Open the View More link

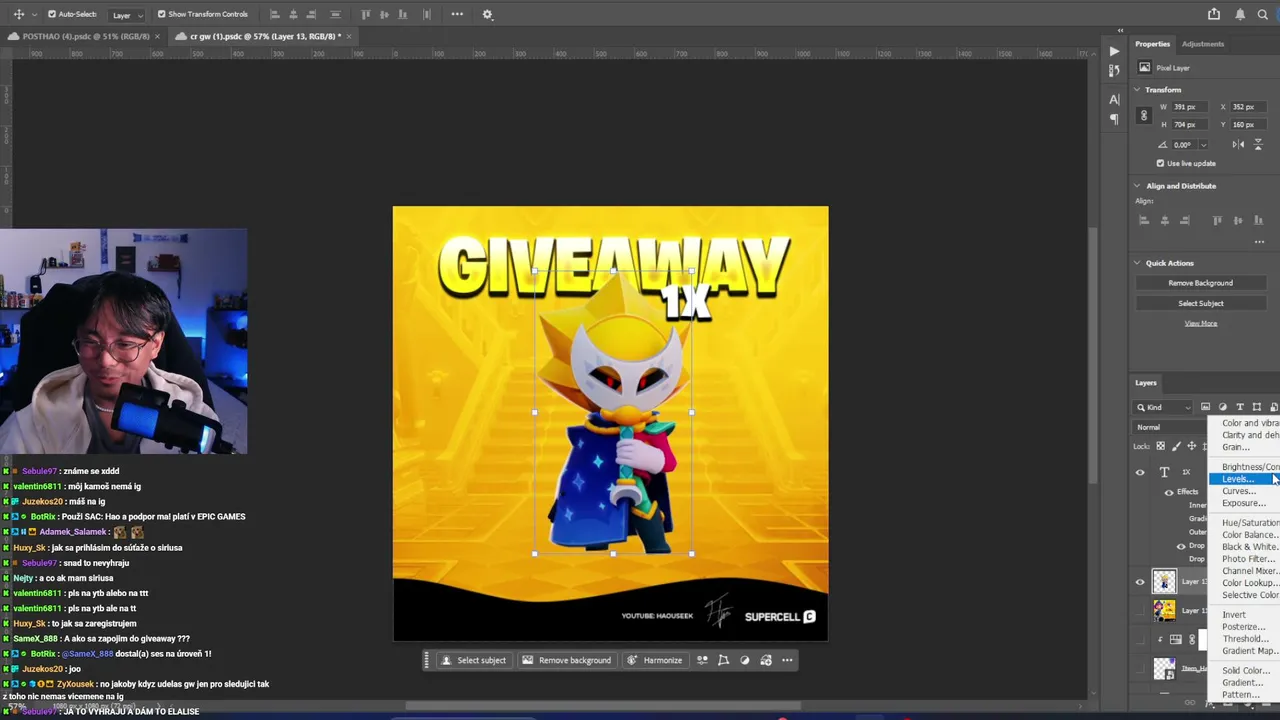coord(1201,323)
